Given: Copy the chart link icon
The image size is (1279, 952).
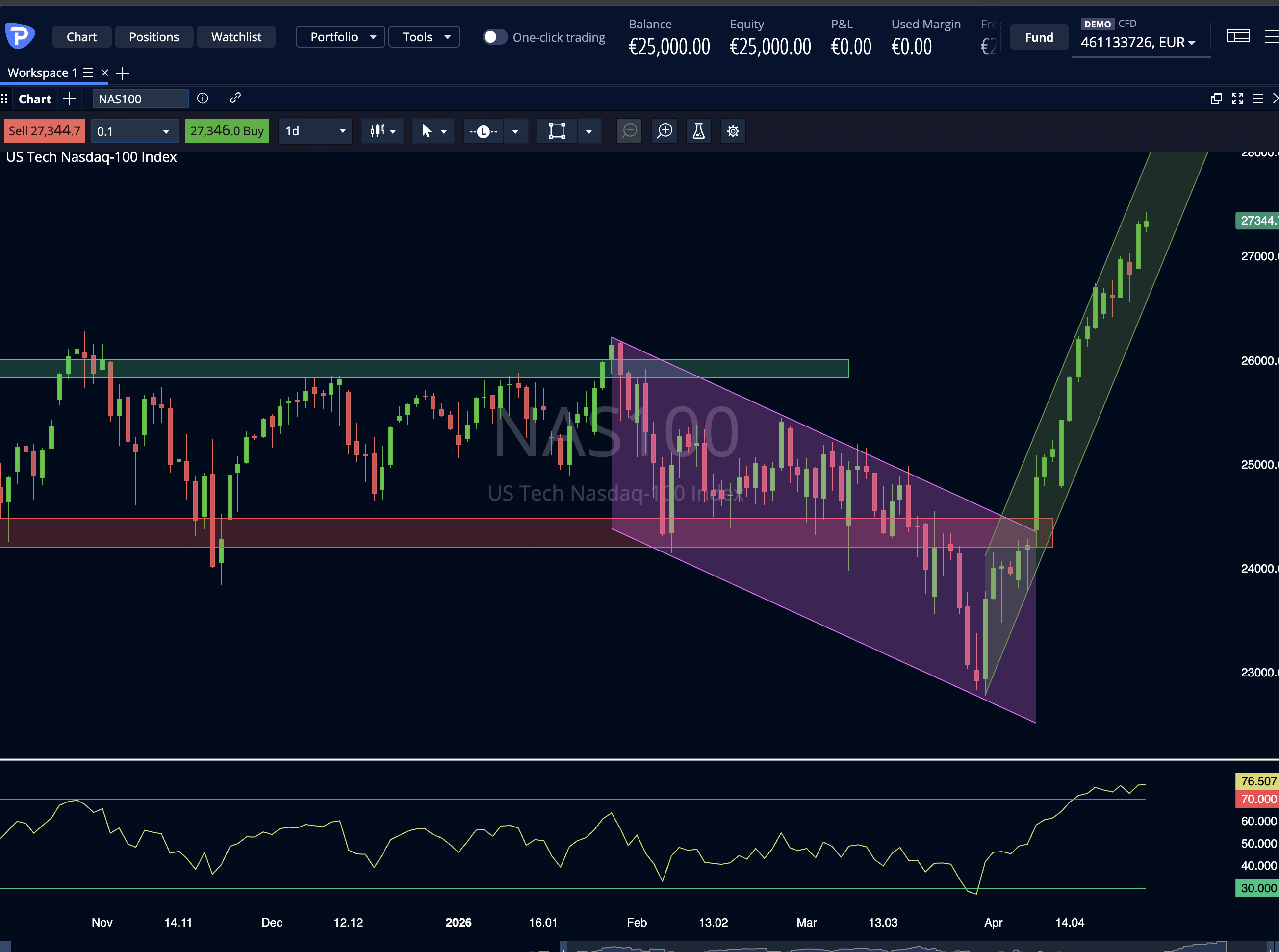Looking at the screenshot, I should [x=235, y=99].
